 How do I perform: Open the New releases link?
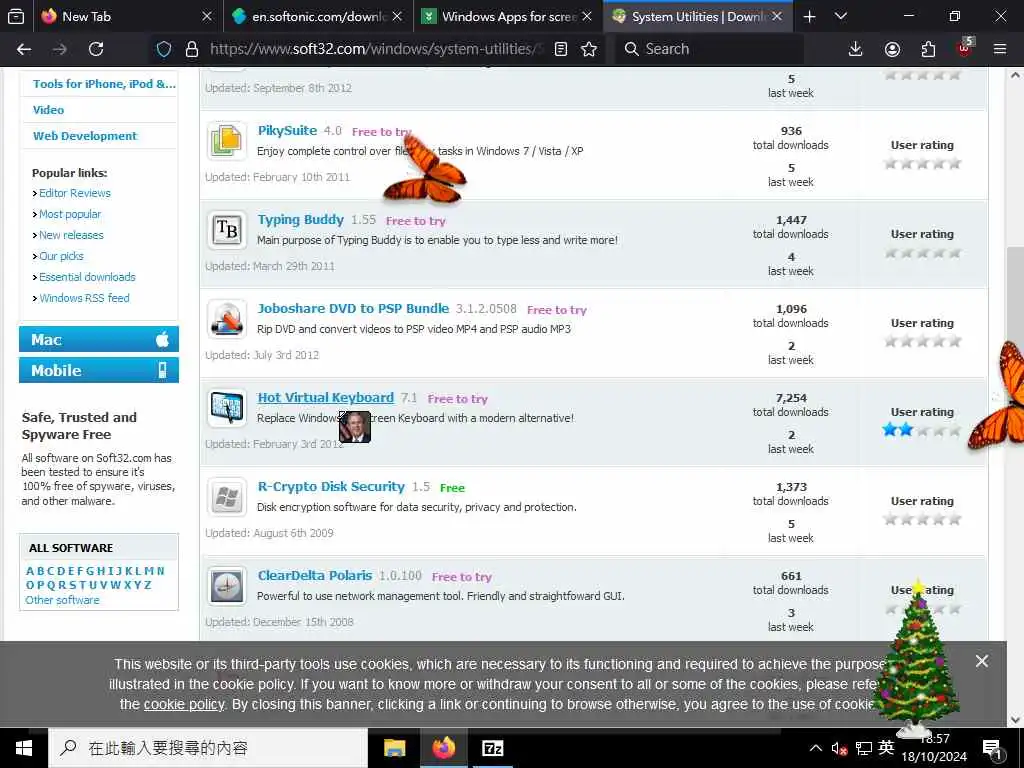71,235
